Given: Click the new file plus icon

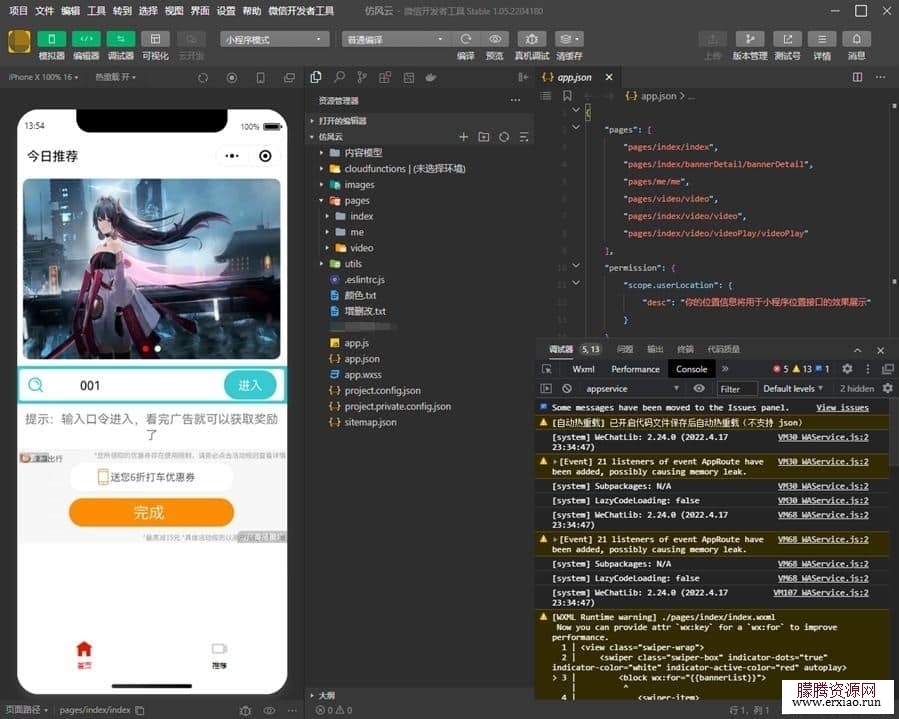Looking at the screenshot, I should pos(464,136).
